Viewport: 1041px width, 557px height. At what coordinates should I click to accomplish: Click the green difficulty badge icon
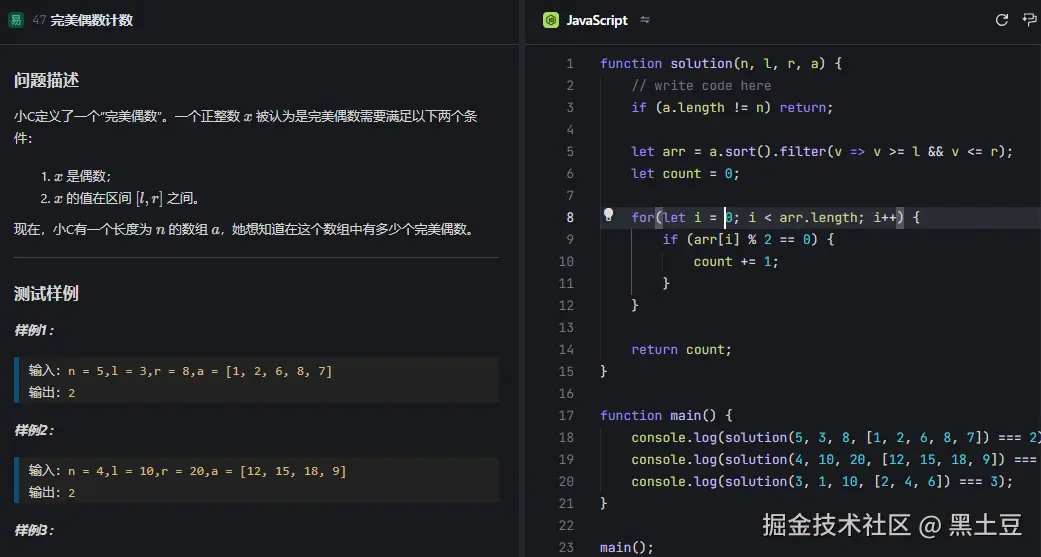point(15,20)
